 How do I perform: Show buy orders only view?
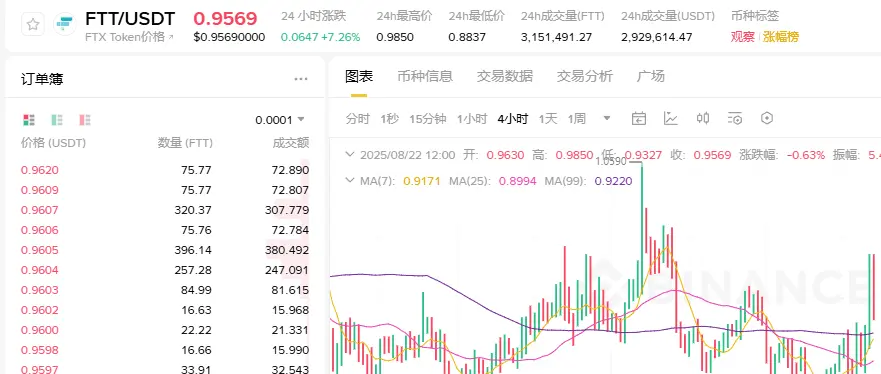click(x=57, y=120)
